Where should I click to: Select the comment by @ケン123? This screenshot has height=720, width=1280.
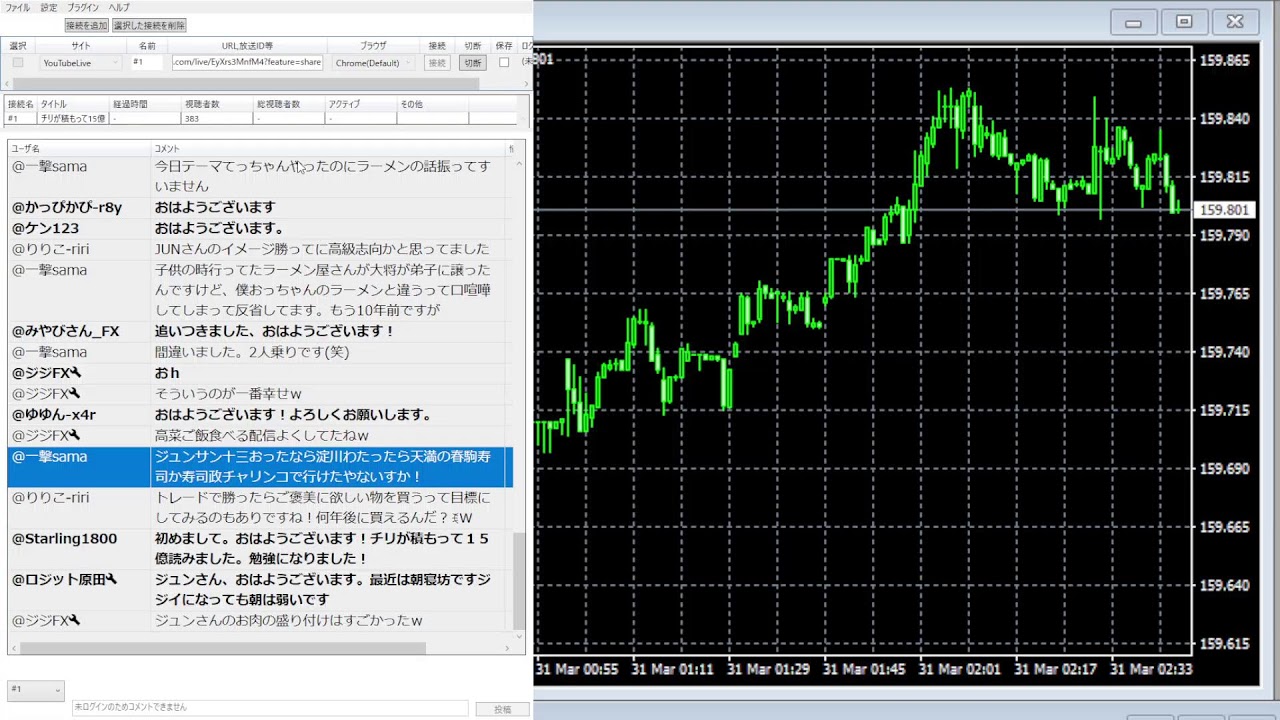[260, 228]
